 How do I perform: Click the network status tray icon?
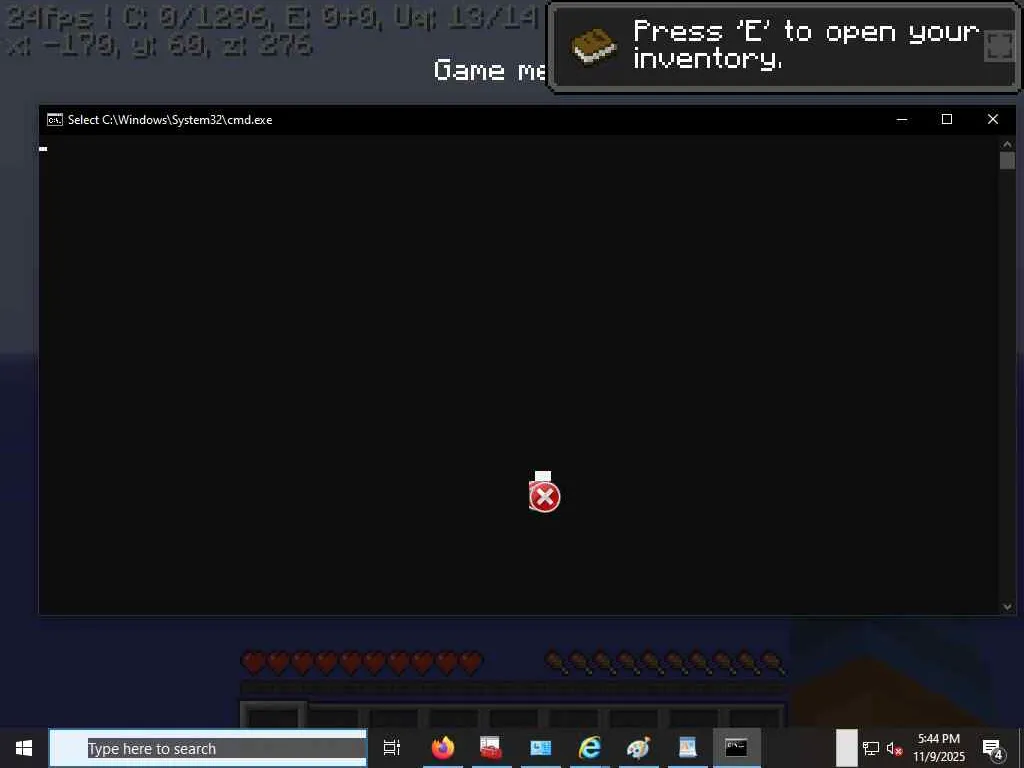[871, 748]
